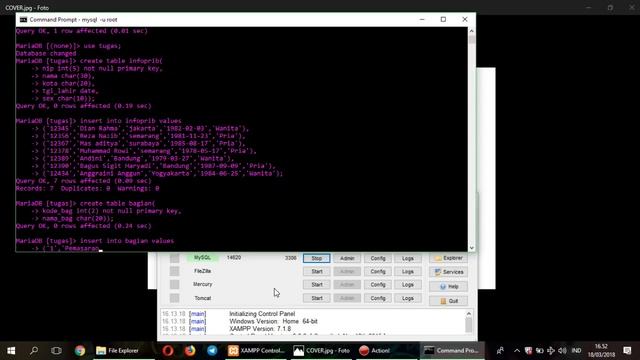640x360 pixels.
Task: Click the FileZilla module label
Action: pos(202,271)
